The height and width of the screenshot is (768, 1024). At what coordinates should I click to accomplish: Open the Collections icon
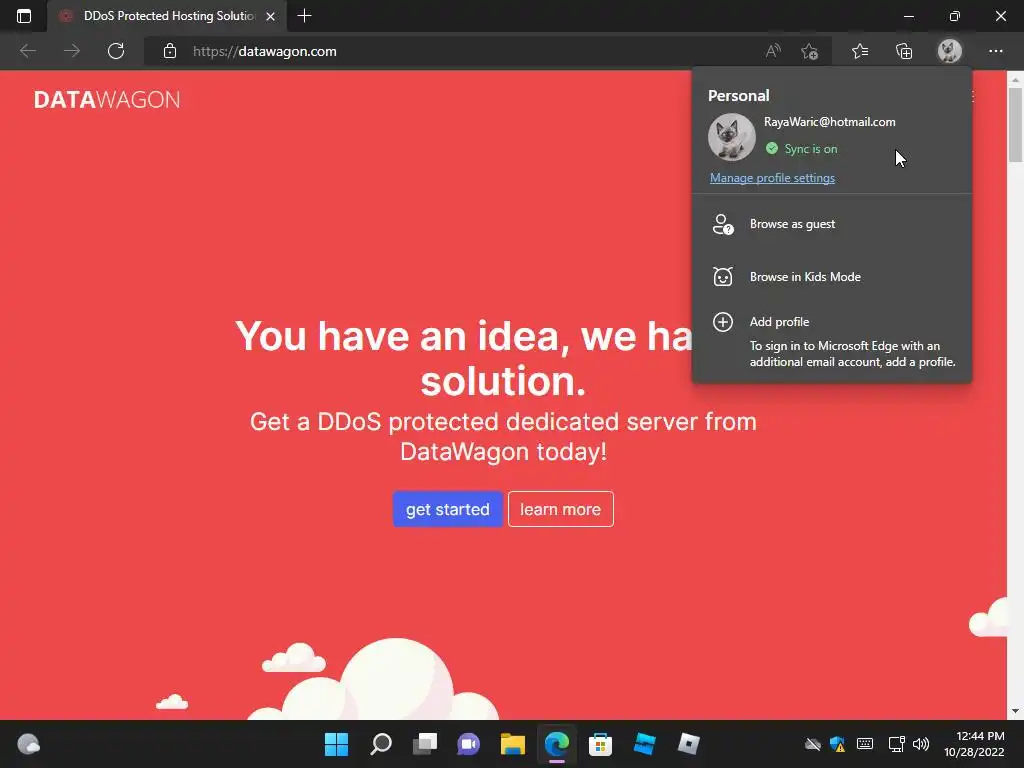click(x=904, y=51)
